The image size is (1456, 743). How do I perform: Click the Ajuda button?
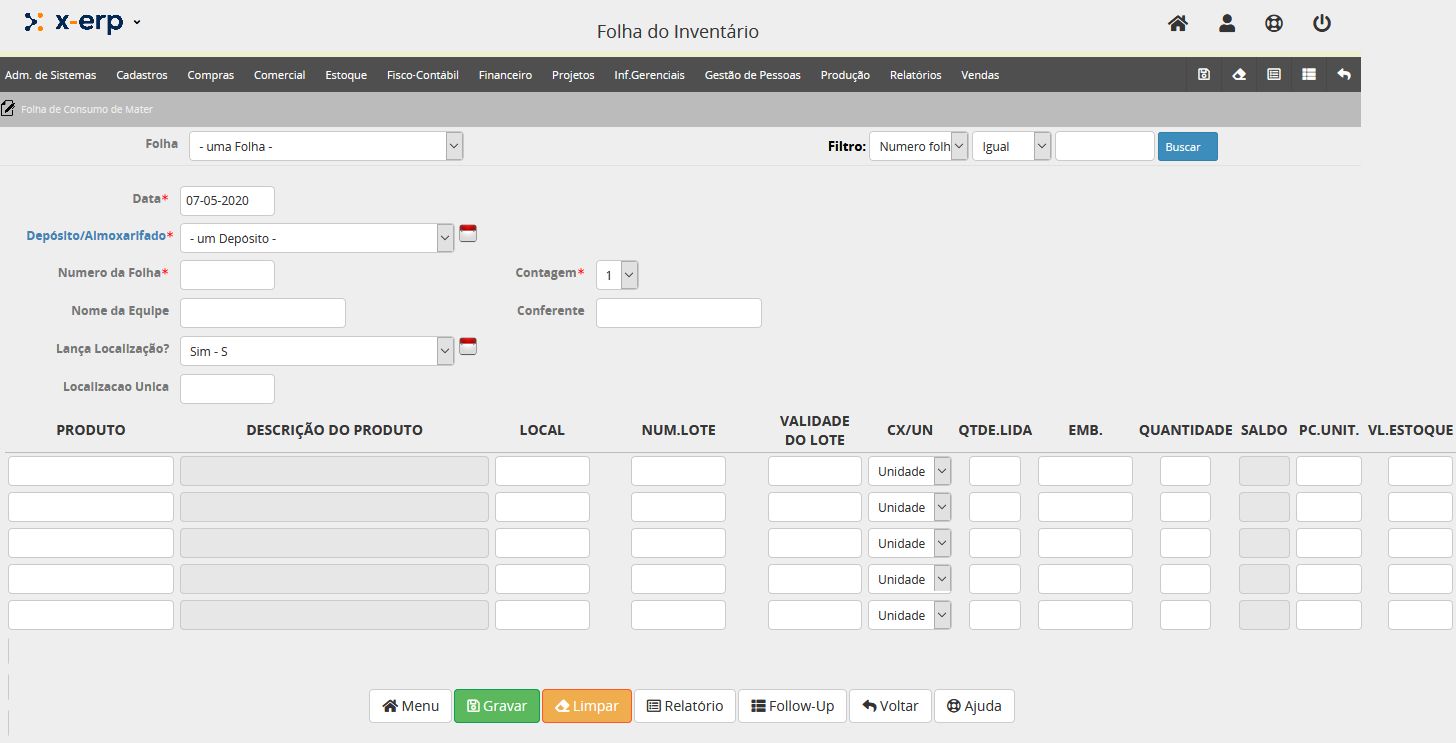(x=974, y=706)
